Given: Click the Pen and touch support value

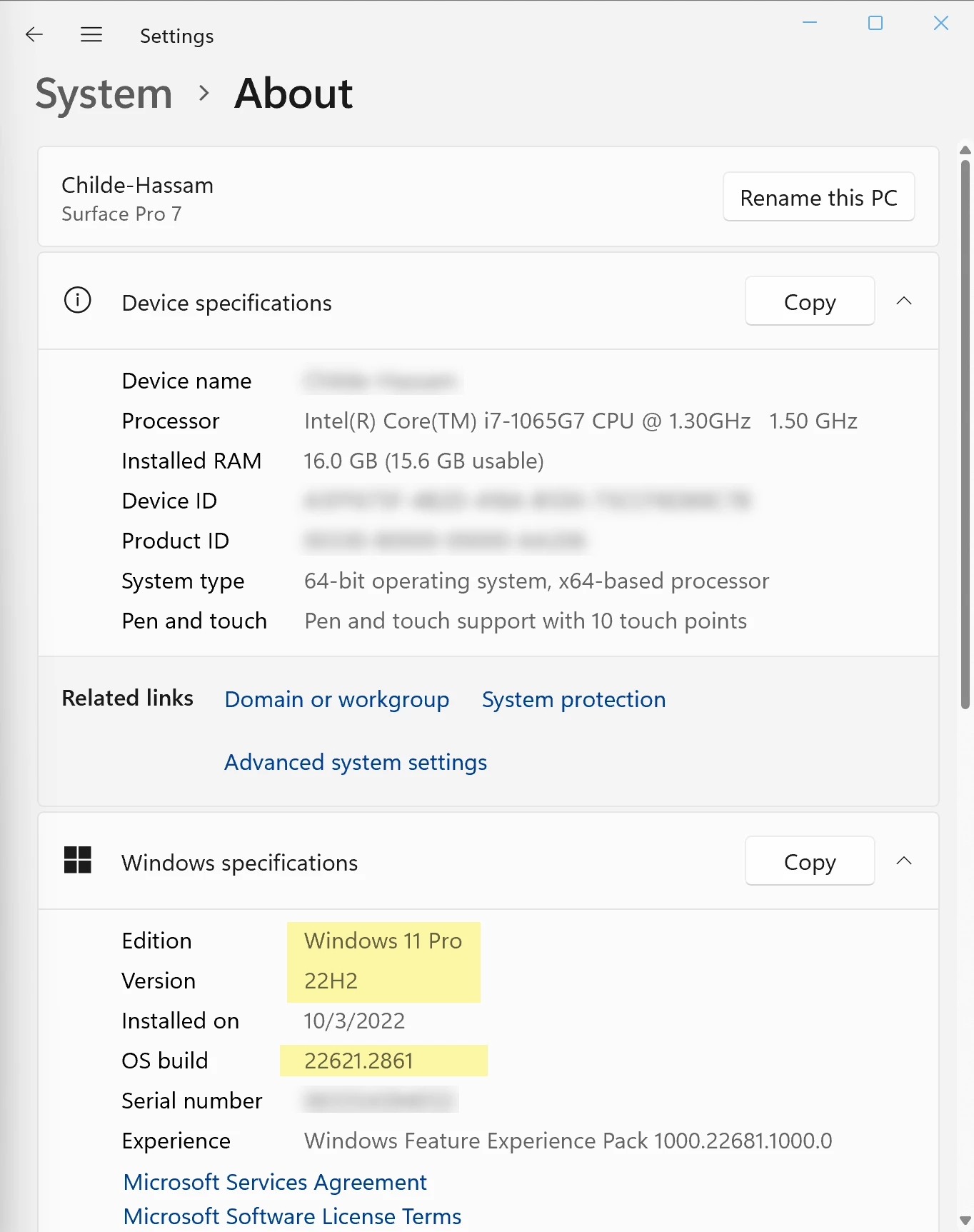Looking at the screenshot, I should [x=526, y=621].
